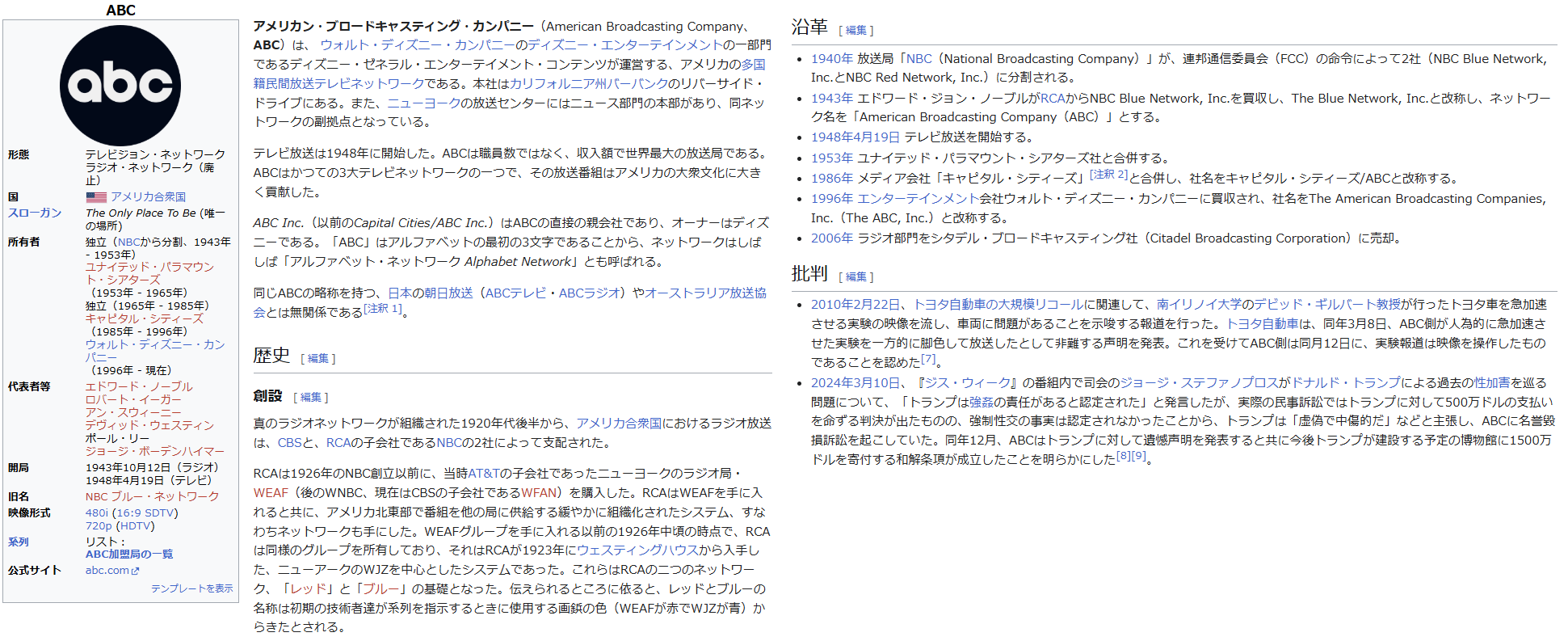Click the スローガン label link
Viewport: 1568px width, 641px height.
[35, 213]
